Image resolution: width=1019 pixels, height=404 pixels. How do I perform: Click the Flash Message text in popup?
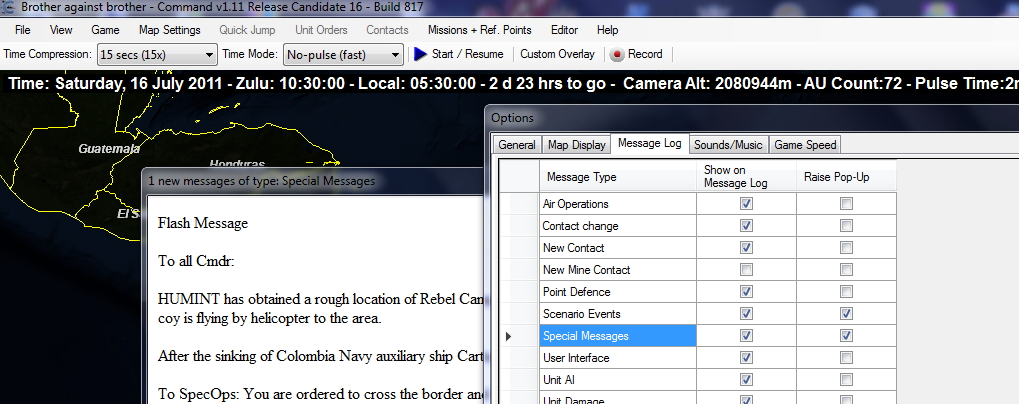[203, 223]
